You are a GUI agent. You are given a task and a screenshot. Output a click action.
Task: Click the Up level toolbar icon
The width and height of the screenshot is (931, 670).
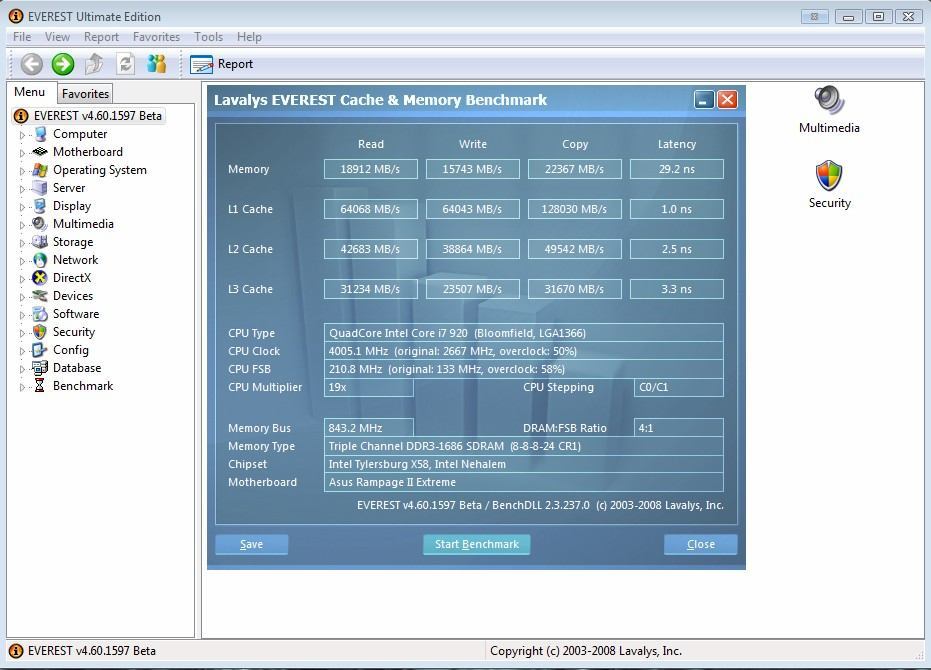[94, 64]
